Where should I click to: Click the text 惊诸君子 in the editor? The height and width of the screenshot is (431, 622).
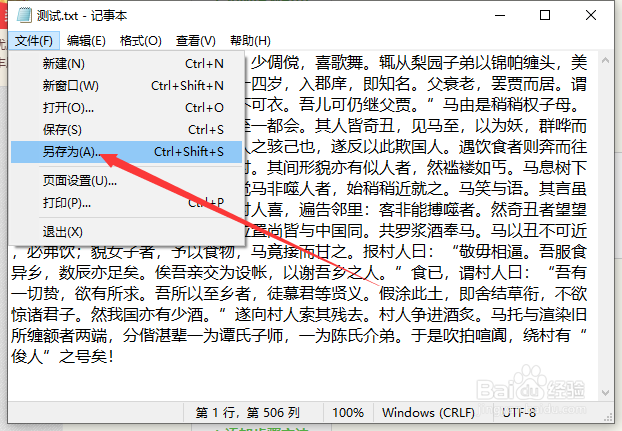click(43, 315)
